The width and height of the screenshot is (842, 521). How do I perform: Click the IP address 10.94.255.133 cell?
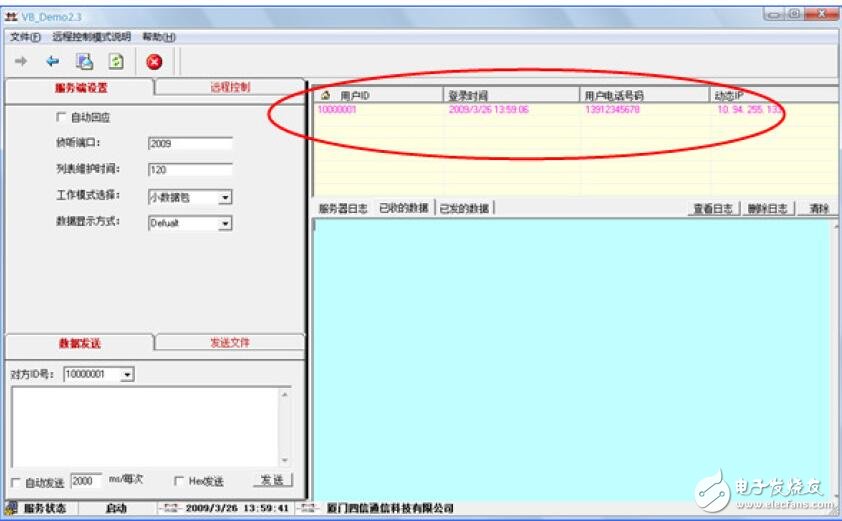[x=750, y=110]
